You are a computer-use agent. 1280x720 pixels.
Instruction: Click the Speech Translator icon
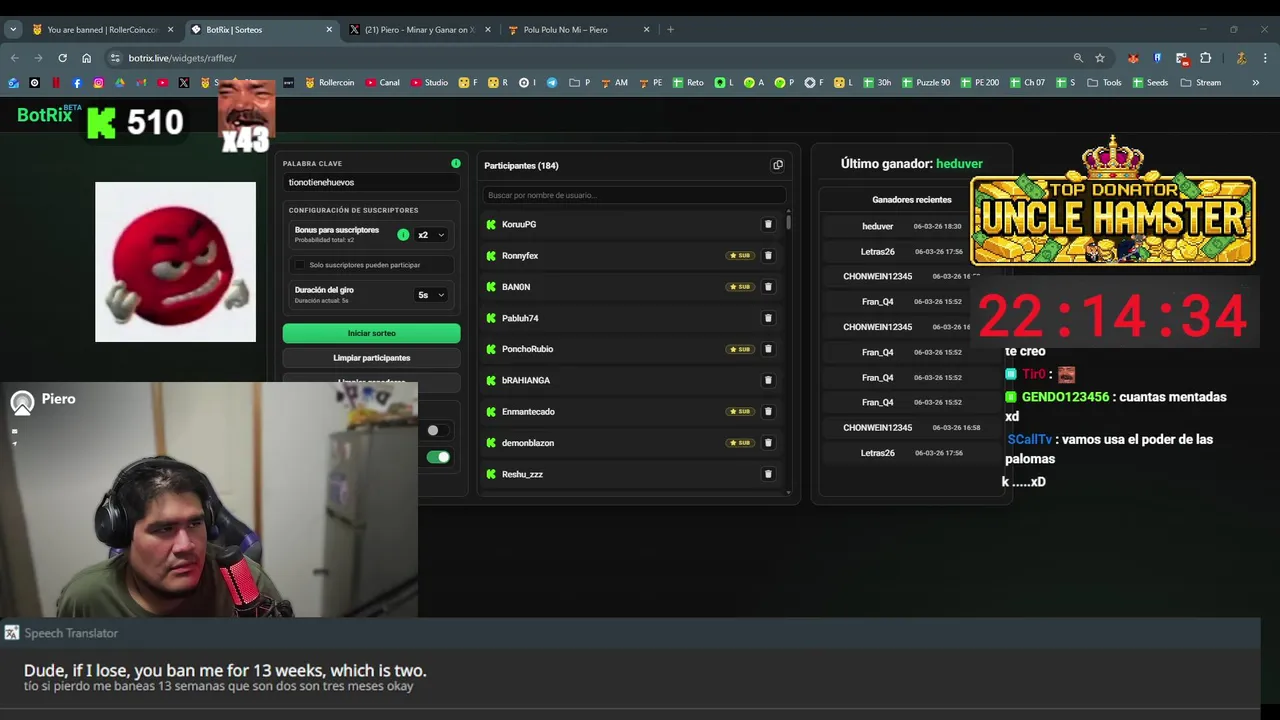[x=12, y=633]
